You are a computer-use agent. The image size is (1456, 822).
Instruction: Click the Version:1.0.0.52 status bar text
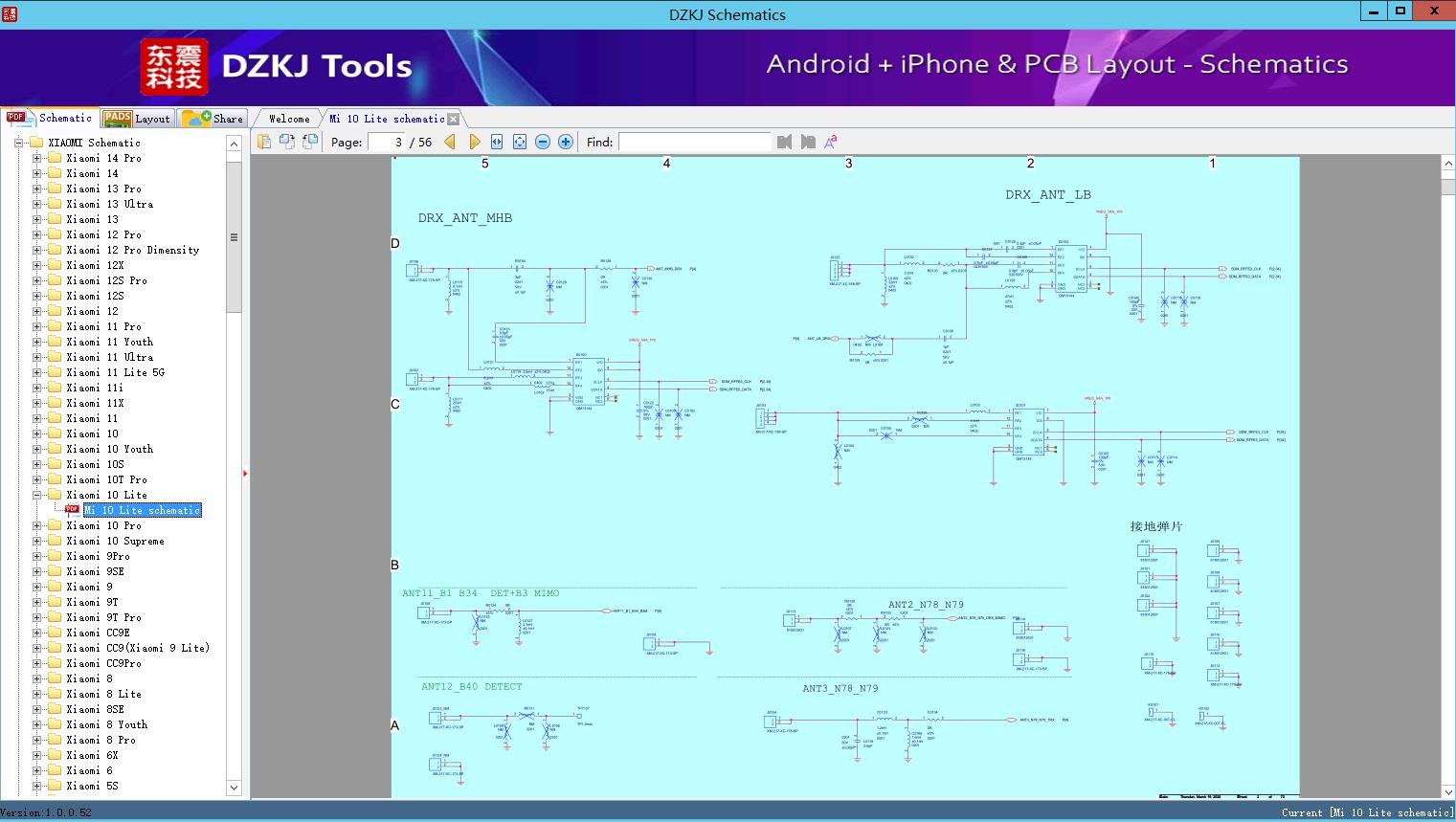point(46,812)
